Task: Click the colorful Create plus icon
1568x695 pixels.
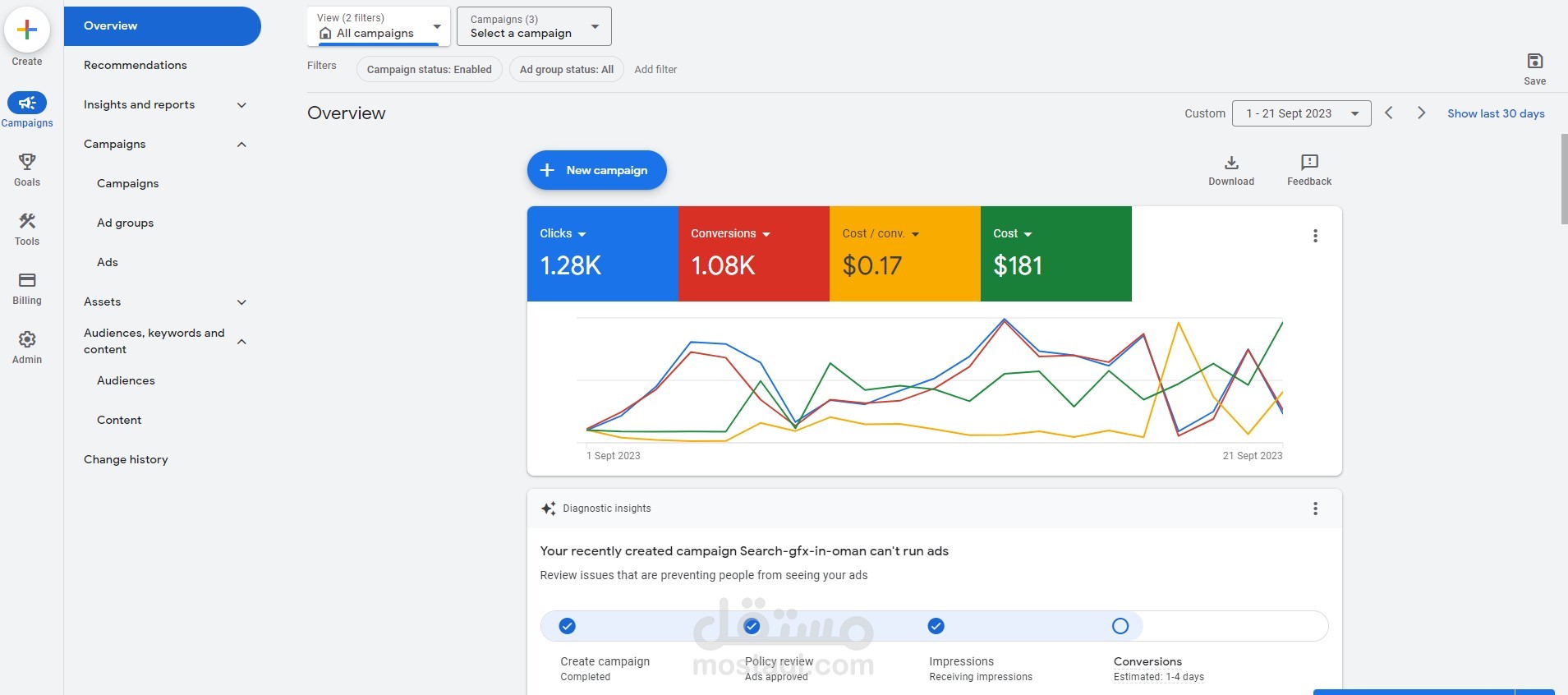Action: click(x=27, y=30)
